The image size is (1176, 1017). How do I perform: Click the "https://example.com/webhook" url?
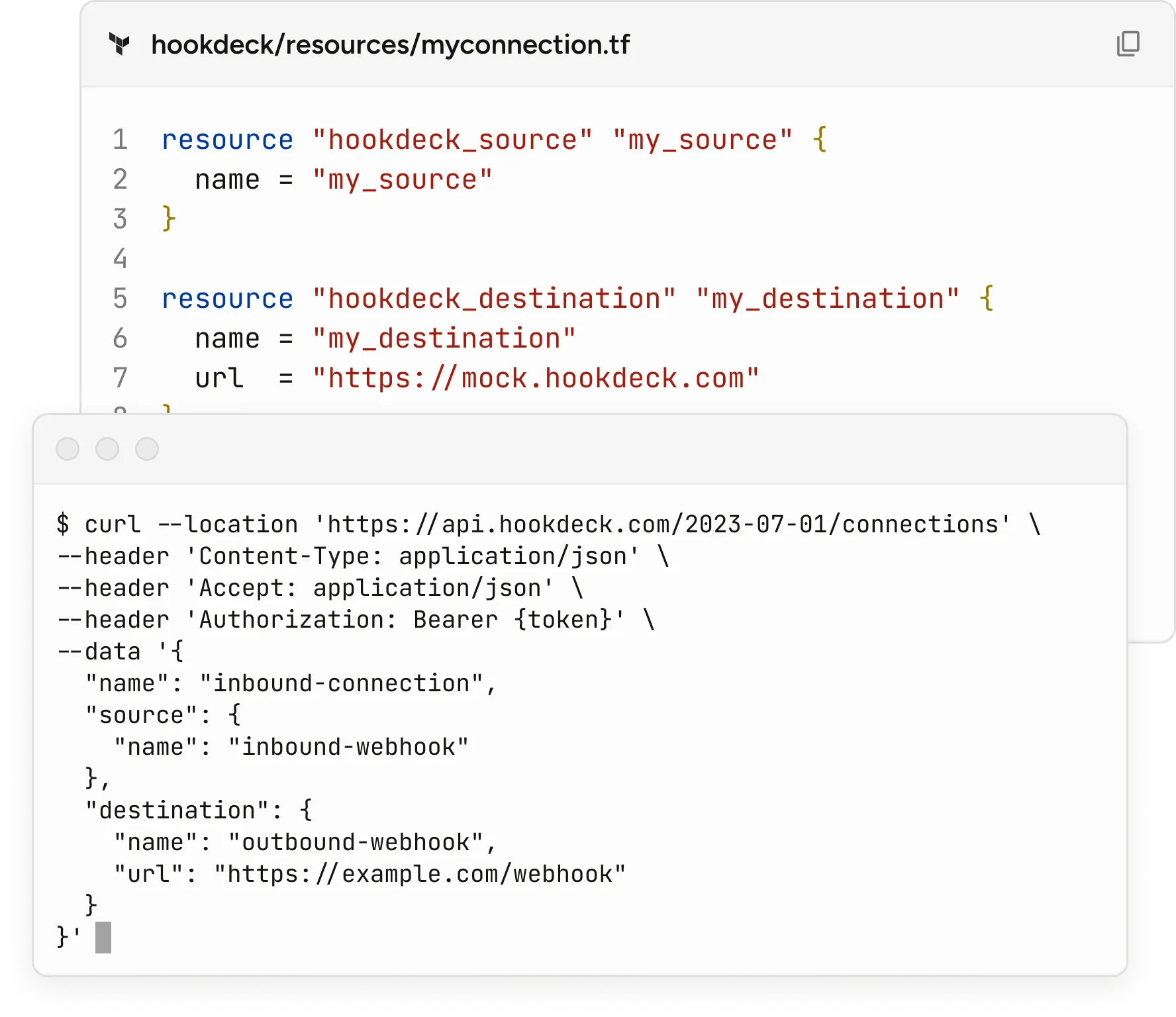(x=420, y=874)
